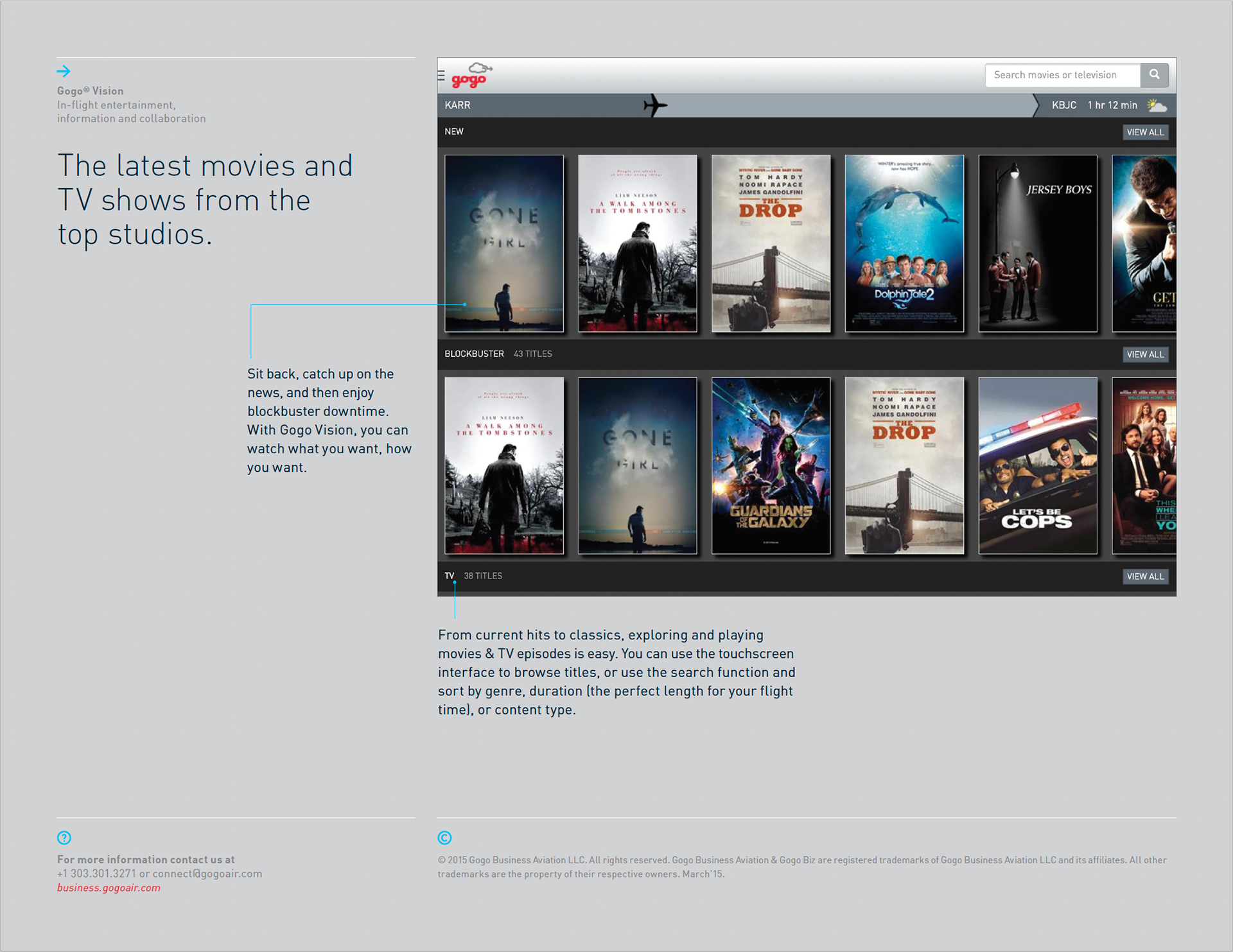
Task: Click the 1 hr 12 min remaining time
Action: [x=1112, y=105]
